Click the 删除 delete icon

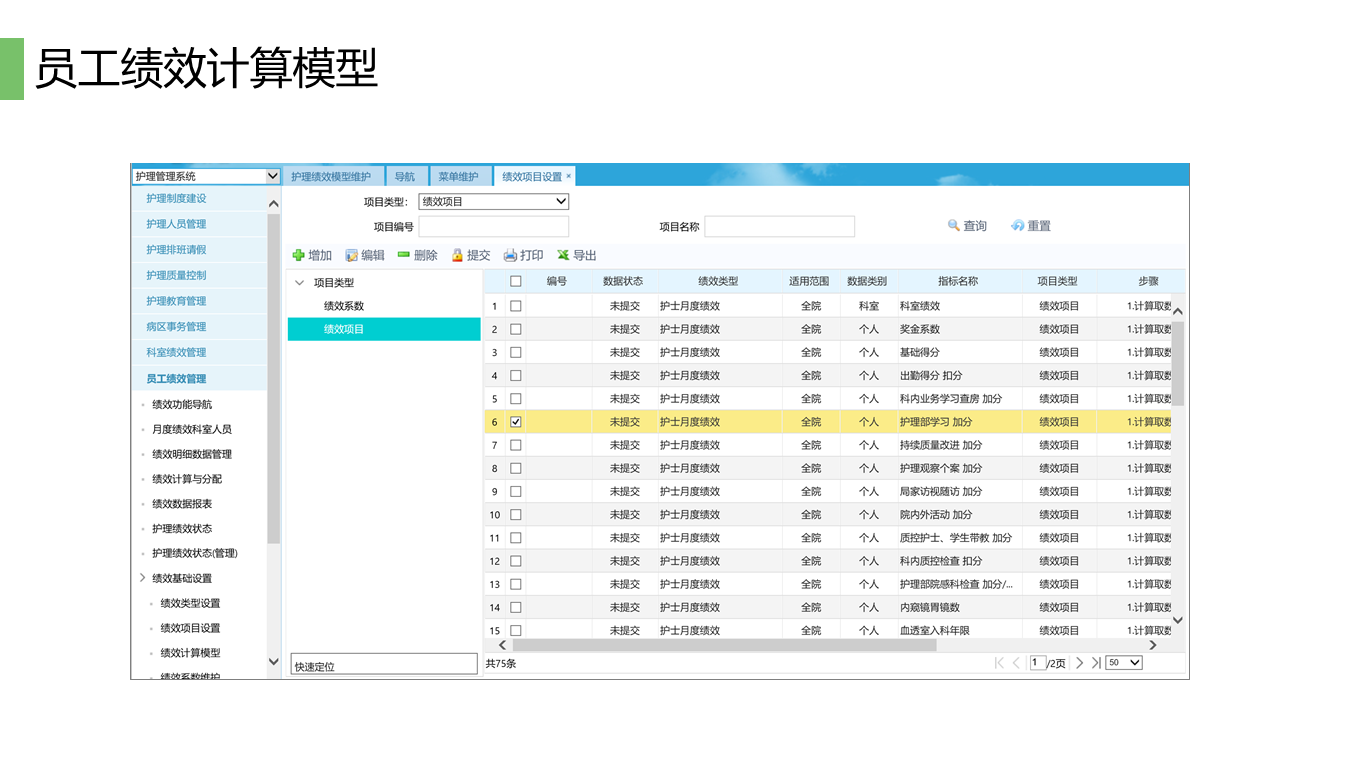pyautogui.click(x=403, y=255)
